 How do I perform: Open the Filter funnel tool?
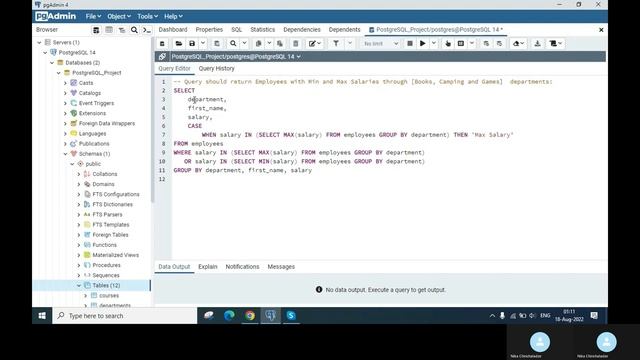click(x=336, y=43)
